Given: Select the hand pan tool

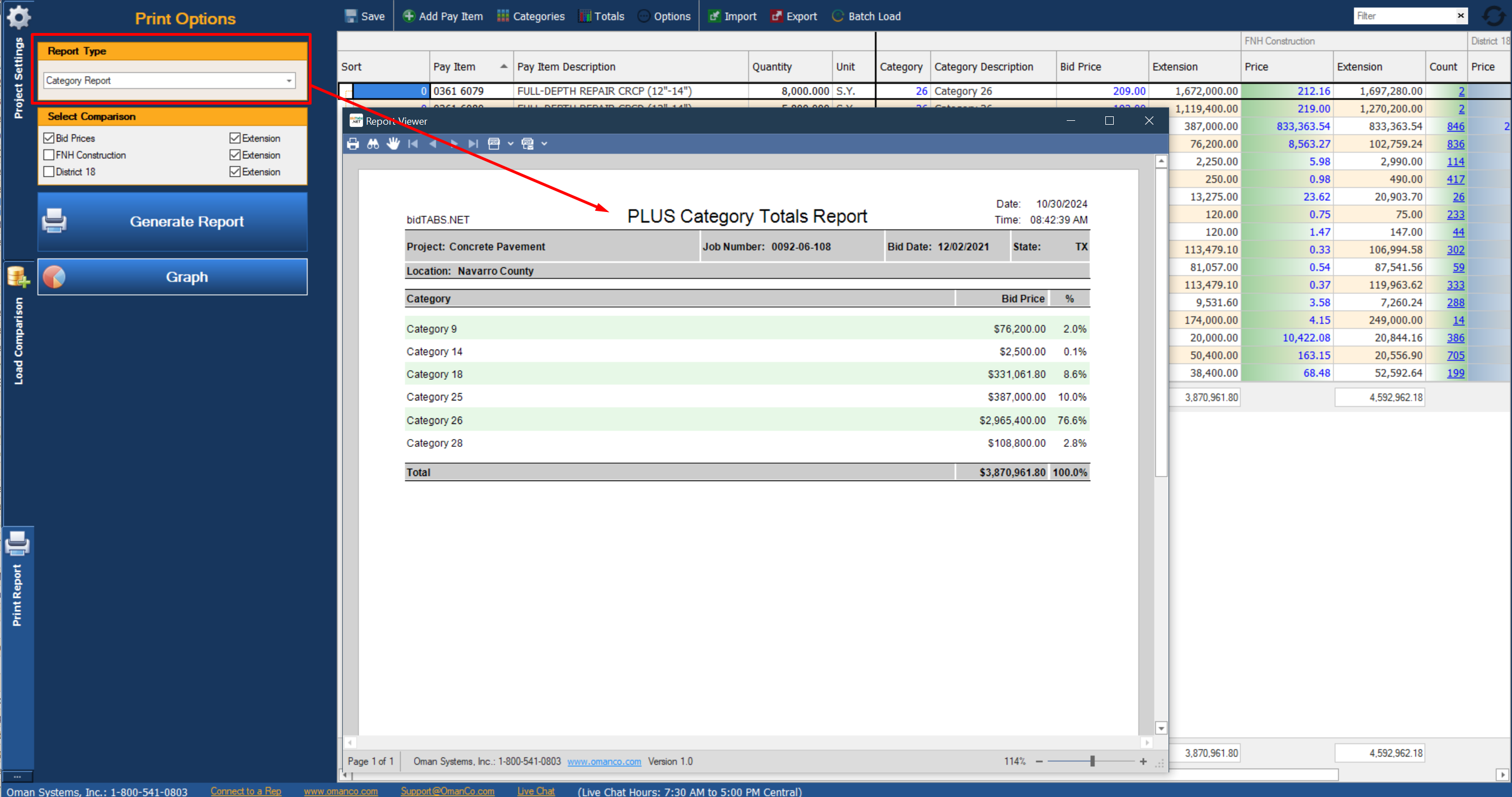Looking at the screenshot, I should (x=393, y=144).
